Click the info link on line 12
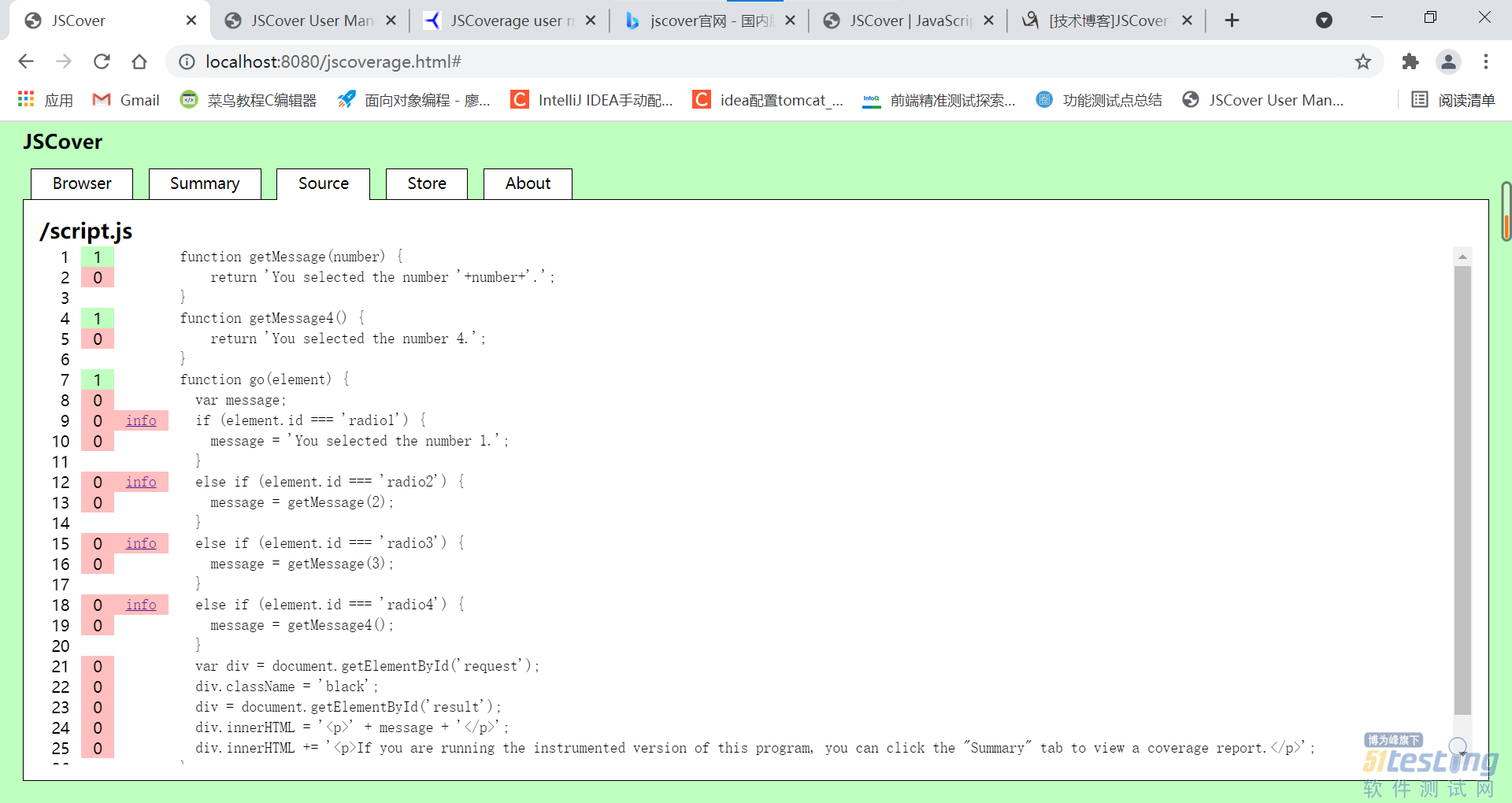Screen dimensions: 1512x803 click(x=141, y=482)
